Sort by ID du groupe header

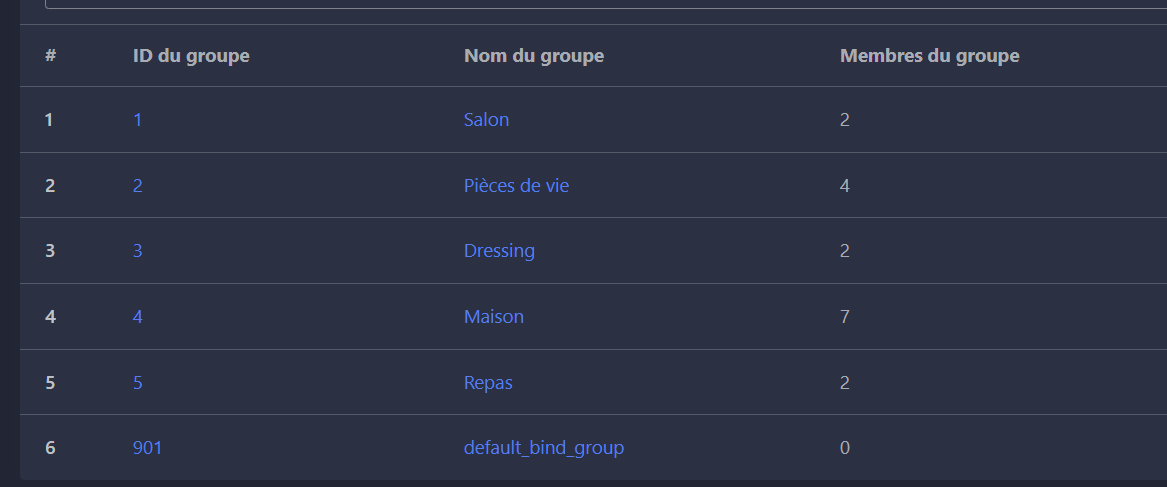(191, 56)
